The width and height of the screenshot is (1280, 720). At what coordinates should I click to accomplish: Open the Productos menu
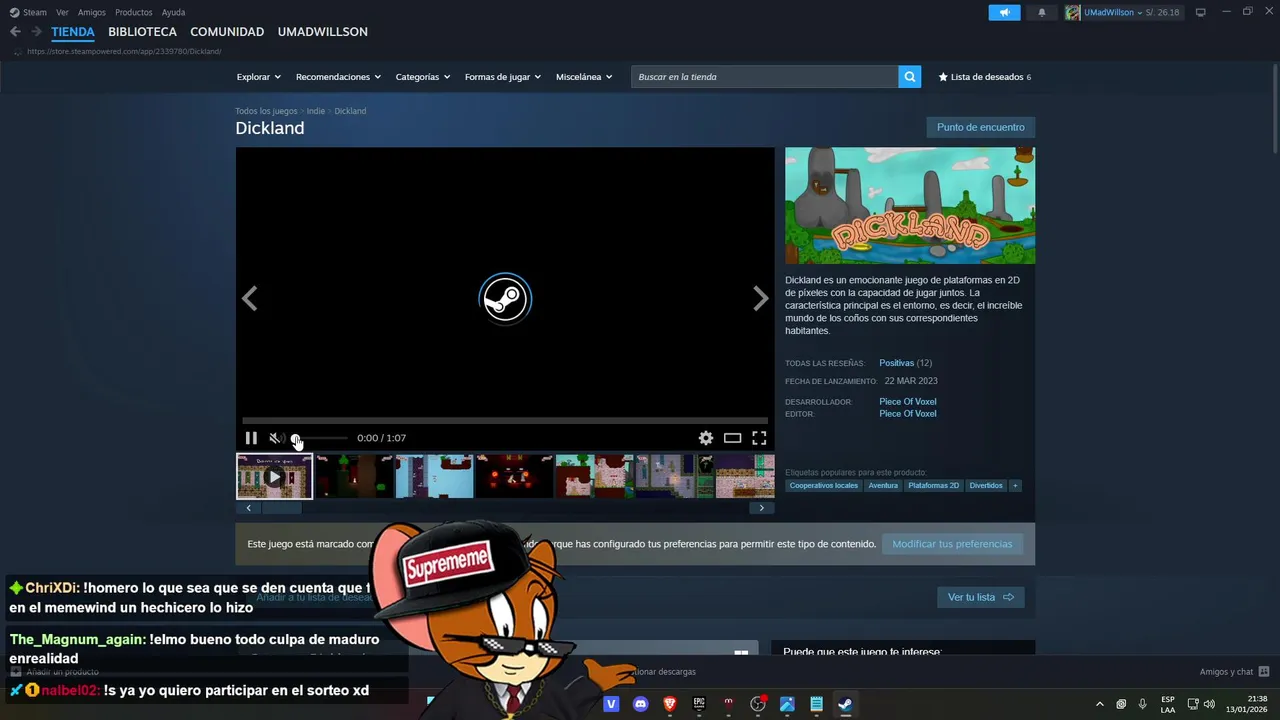[134, 12]
